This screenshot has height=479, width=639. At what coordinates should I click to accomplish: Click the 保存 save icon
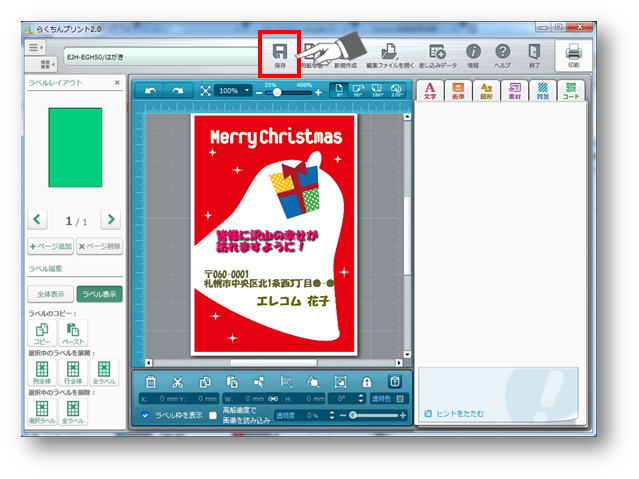(280, 55)
